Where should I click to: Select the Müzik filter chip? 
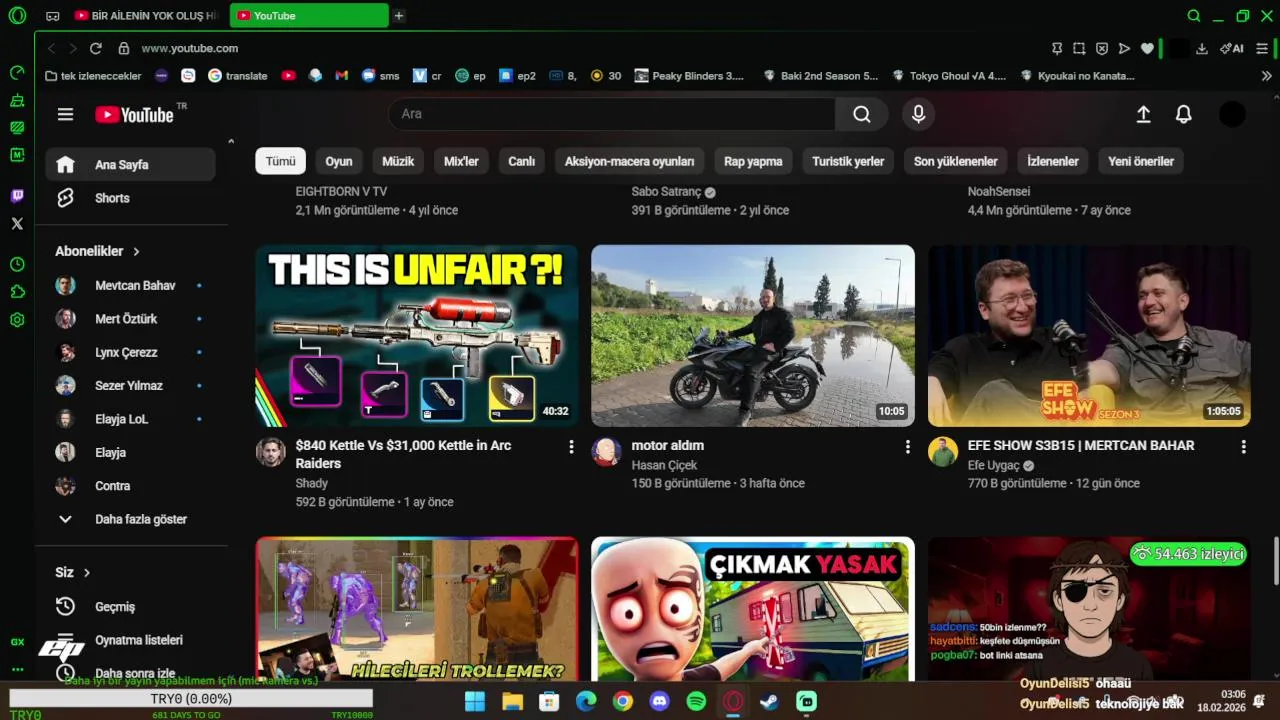[x=398, y=161]
